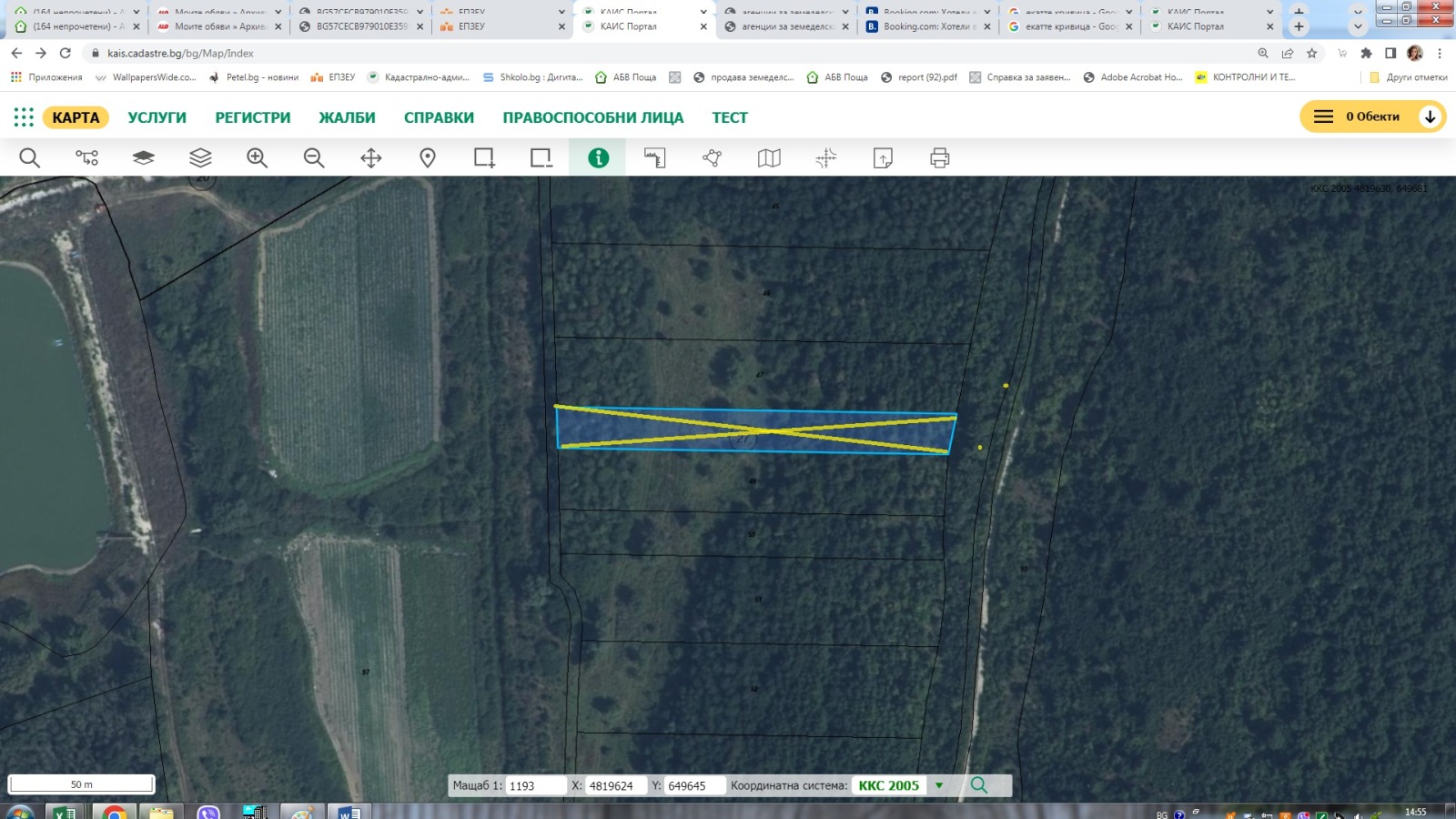Open the KKC 2005 coordinate system dropdown
The image size is (1456, 819).
pyautogui.click(x=939, y=785)
